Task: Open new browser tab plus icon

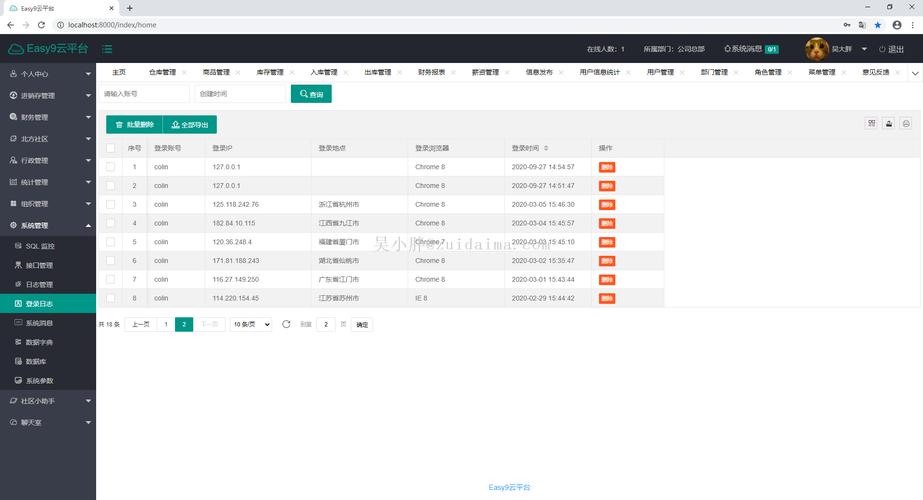Action: [130, 8]
